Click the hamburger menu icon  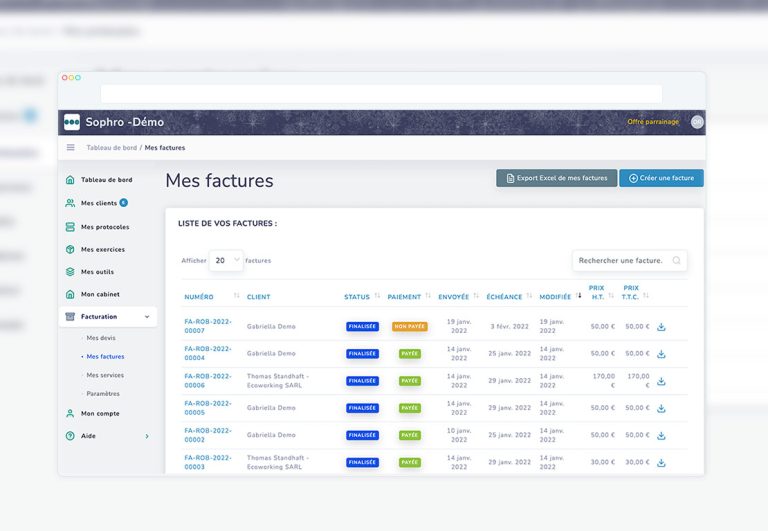(70, 147)
